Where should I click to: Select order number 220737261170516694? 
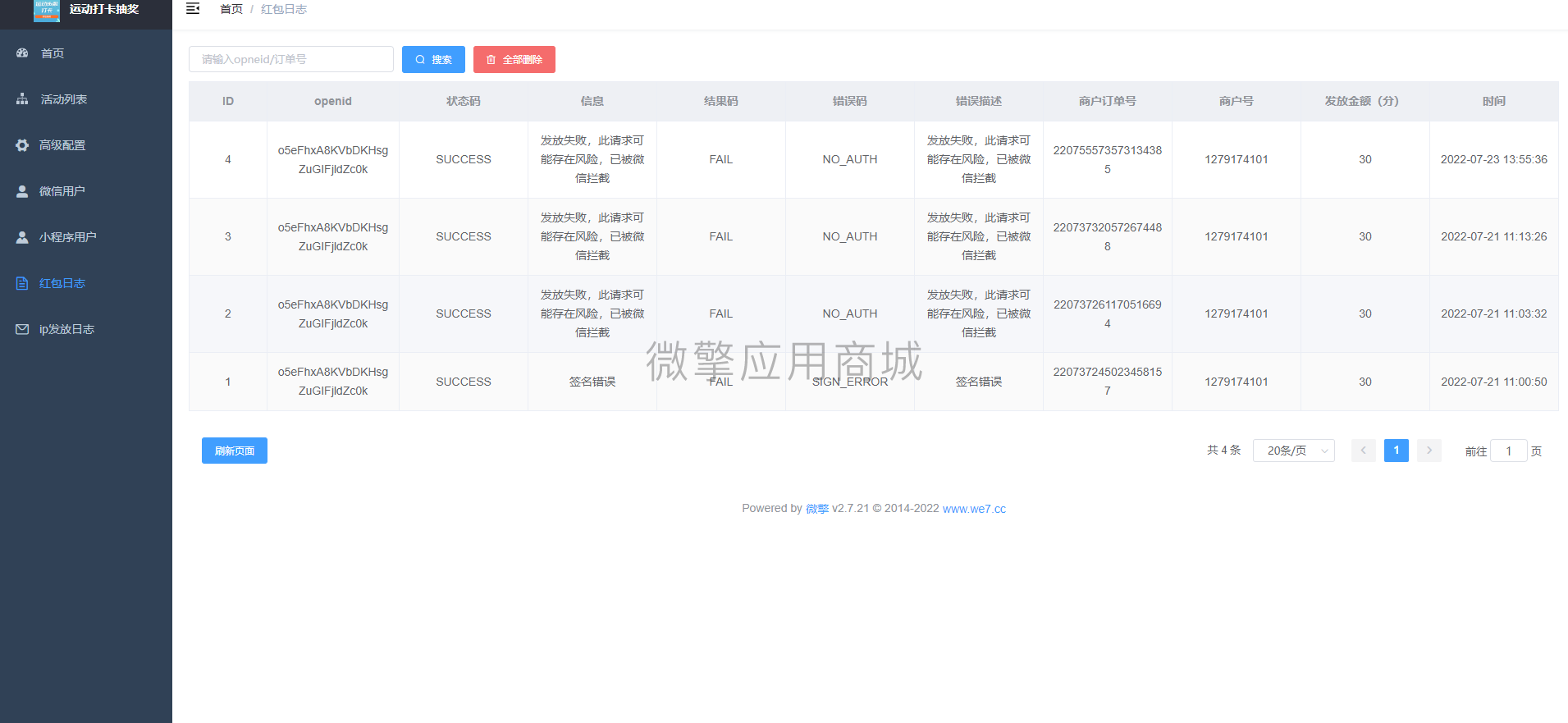[x=1108, y=313]
